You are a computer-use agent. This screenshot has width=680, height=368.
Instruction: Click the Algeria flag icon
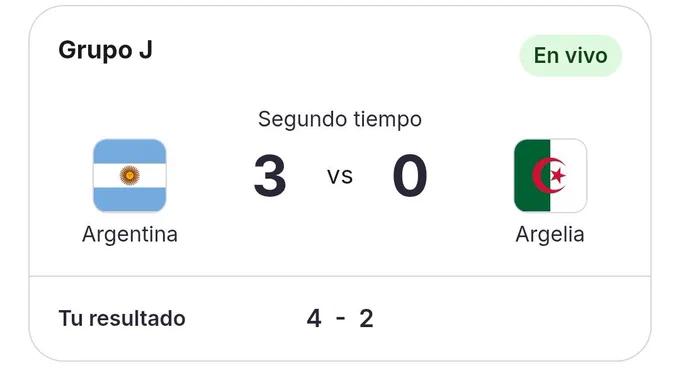(550, 176)
